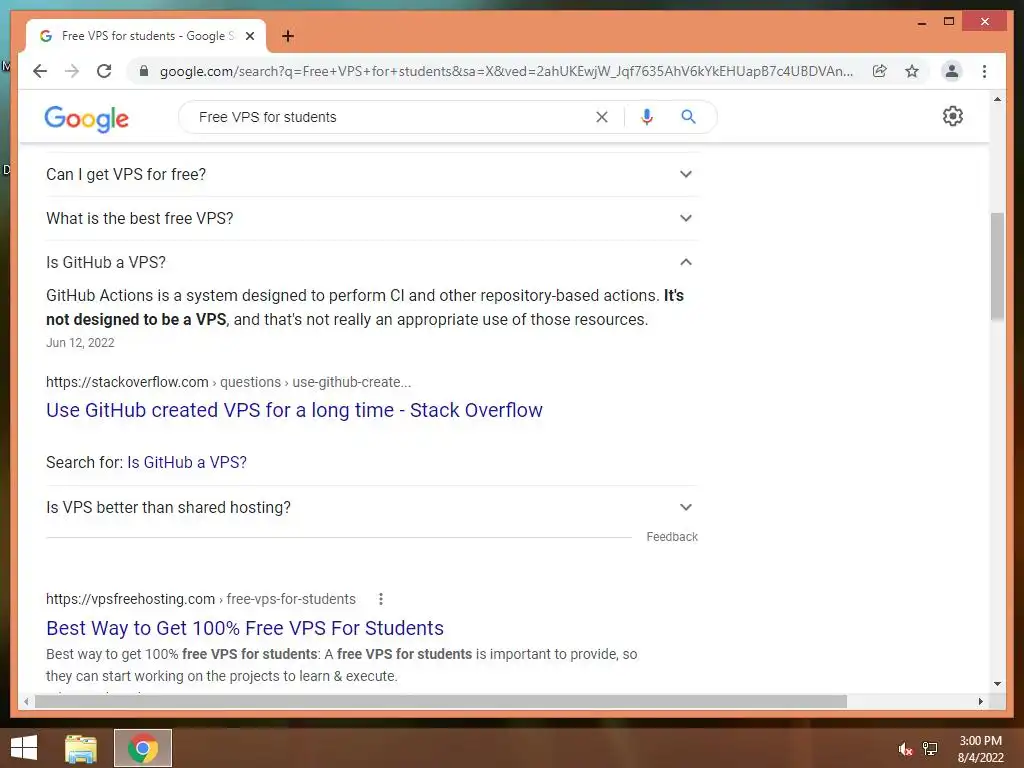Click the scroll up arrow

tap(997, 99)
